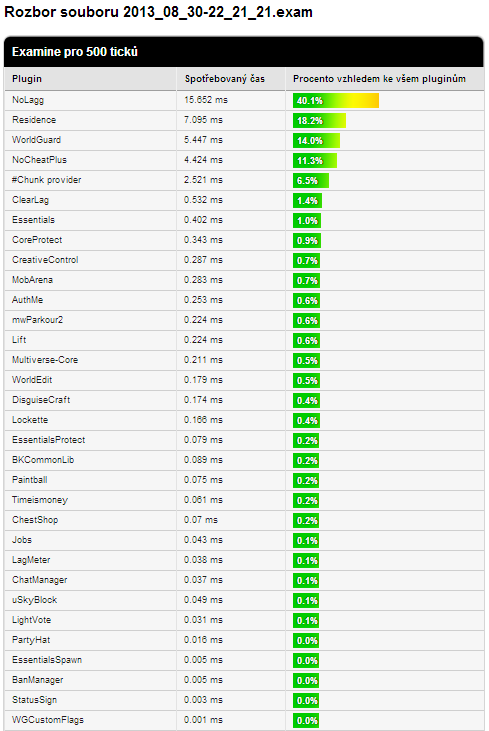Select the Timeismoney plugin name
Screen dimensions: 489x731
pyautogui.click(x=40, y=500)
